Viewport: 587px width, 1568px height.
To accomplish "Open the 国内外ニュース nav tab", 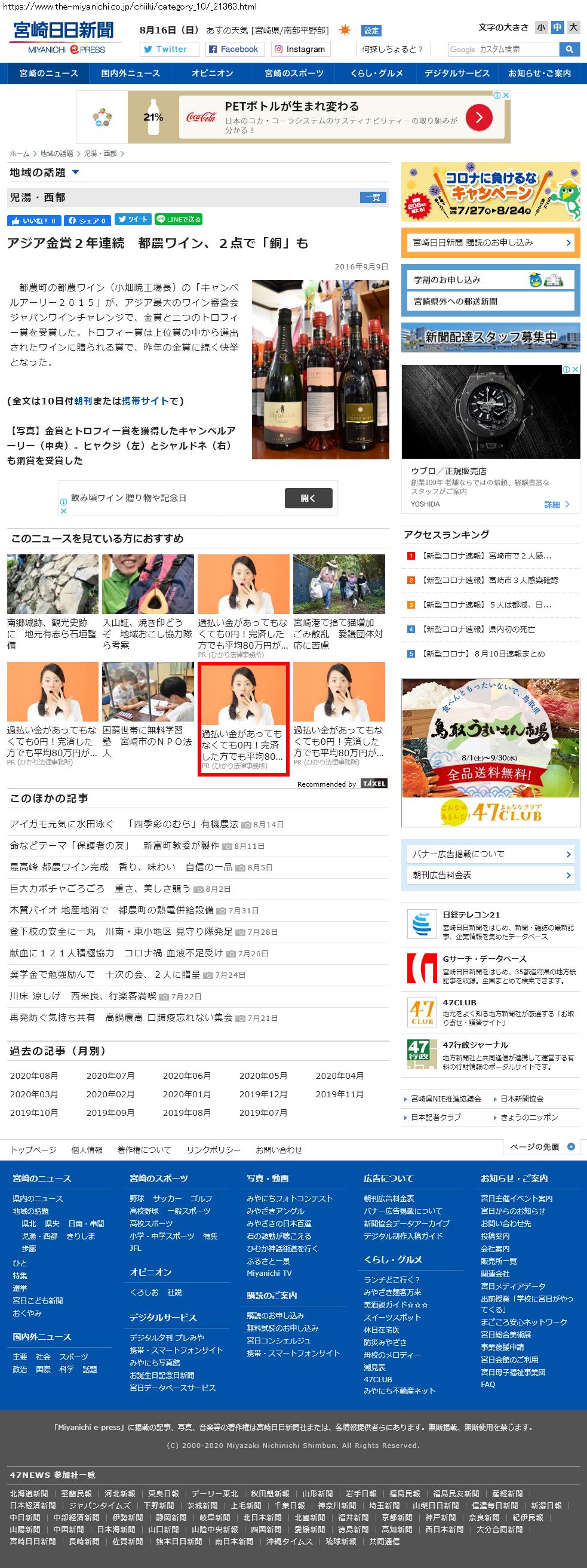I will (x=130, y=73).
